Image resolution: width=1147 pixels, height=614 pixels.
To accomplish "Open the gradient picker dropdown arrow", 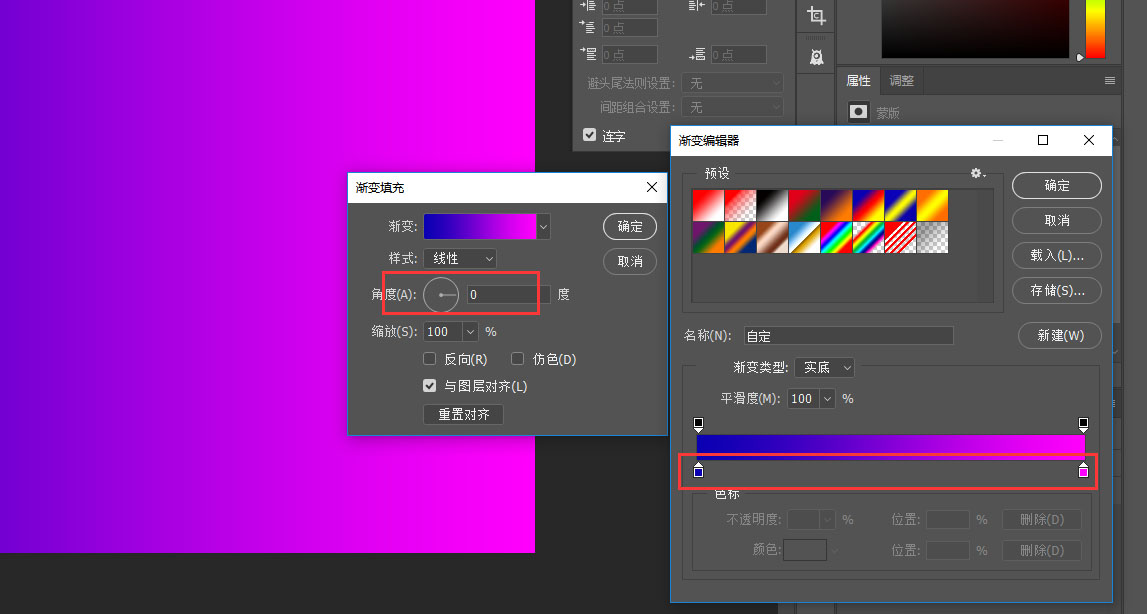I will (x=543, y=227).
